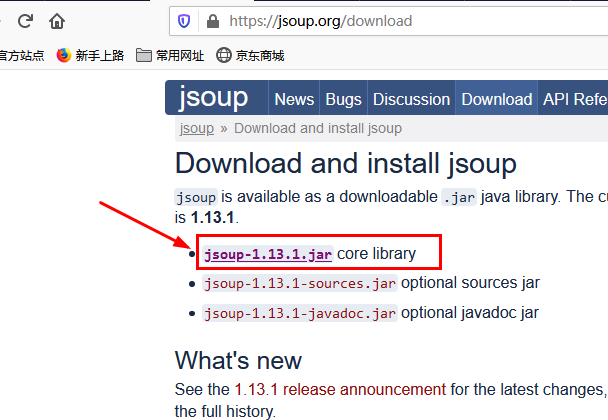This screenshot has height=420, width=608.
Task: Click the bold 1.13.1 version text
Action: 212,218
